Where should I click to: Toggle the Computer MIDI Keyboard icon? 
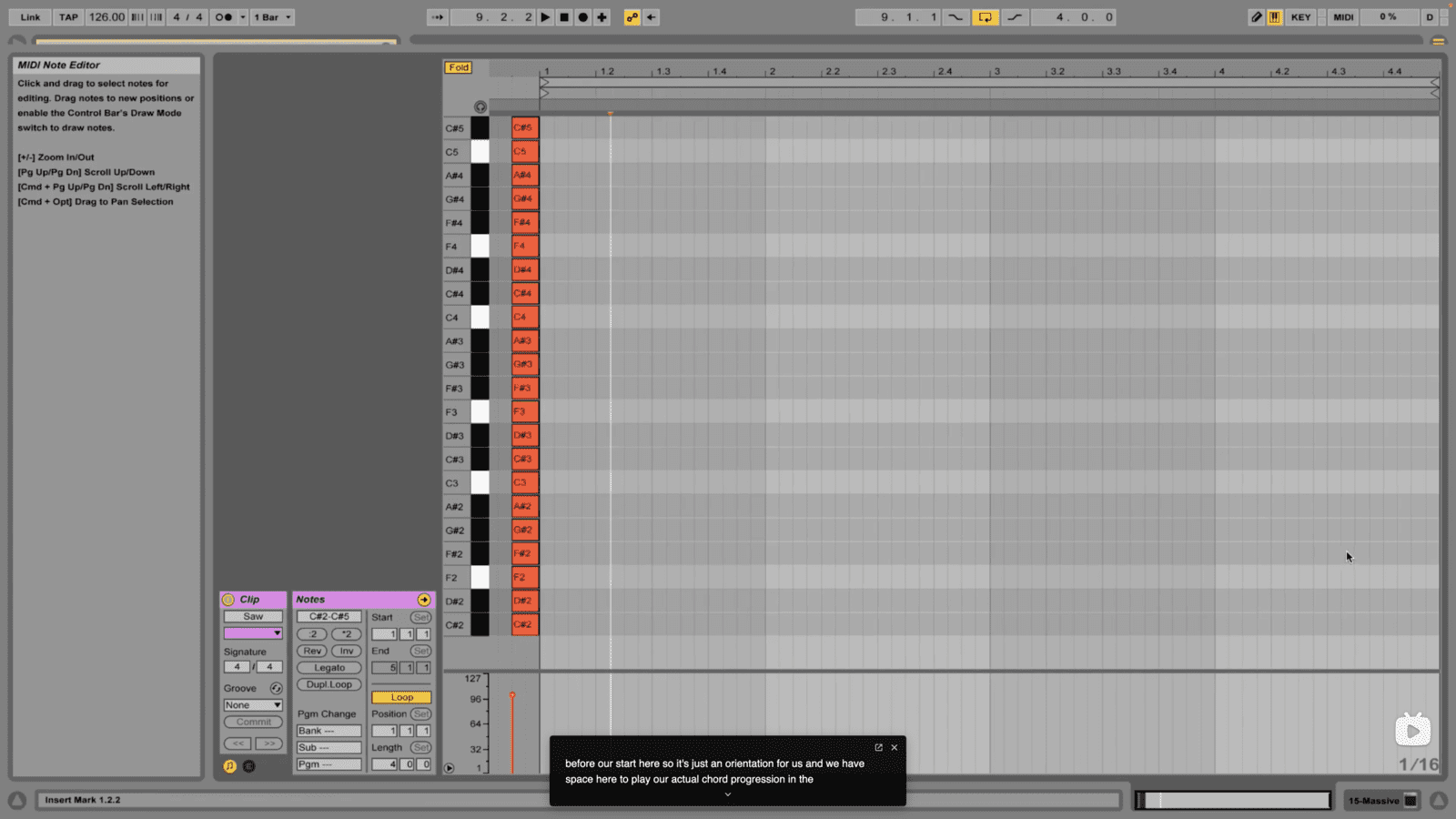(1275, 17)
